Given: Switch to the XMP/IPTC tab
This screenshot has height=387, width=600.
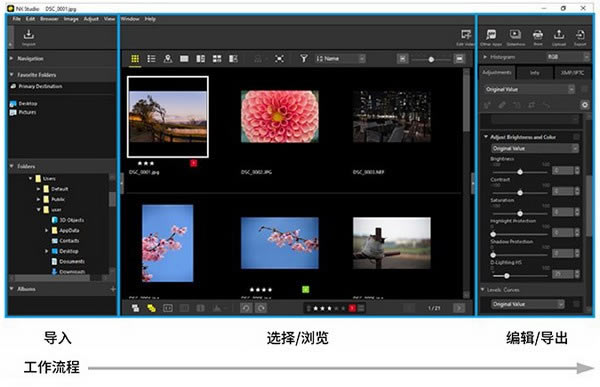Looking at the screenshot, I should (x=572, y=72).
